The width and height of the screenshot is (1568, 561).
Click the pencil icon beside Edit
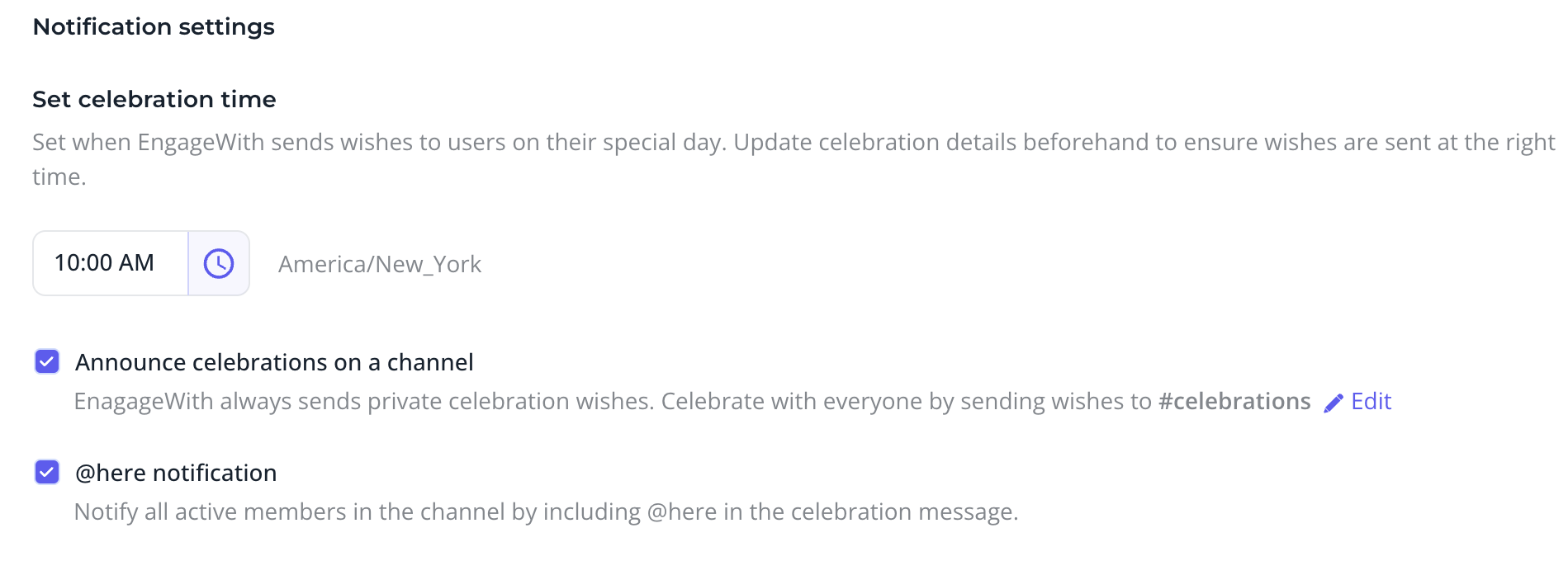pos(1333,403)
